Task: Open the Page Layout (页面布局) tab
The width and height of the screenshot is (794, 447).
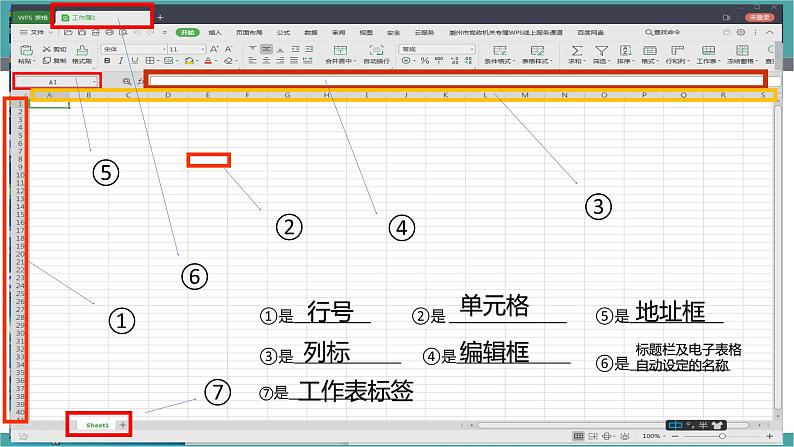Action: [249, 32]
